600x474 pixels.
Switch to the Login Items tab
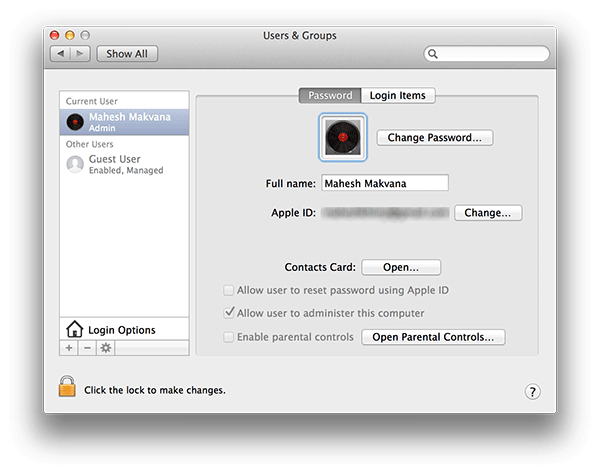pyautogui.click(x=397, y=96)
